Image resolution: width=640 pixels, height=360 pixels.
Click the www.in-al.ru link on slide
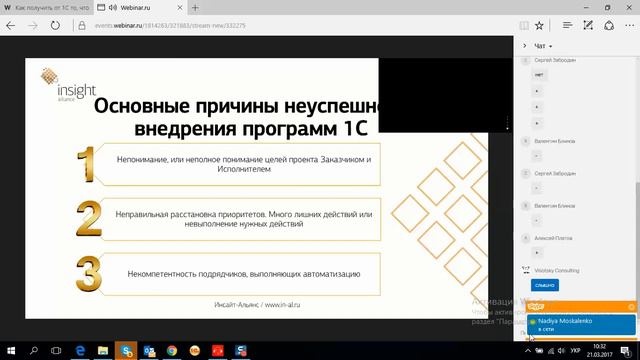point(282,304)
